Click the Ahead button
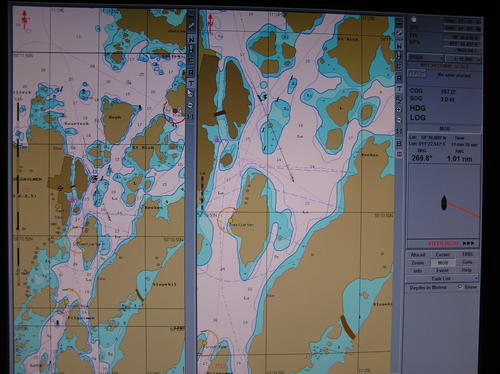The width and height of the screenshot is (500, 374). point(418,255)
